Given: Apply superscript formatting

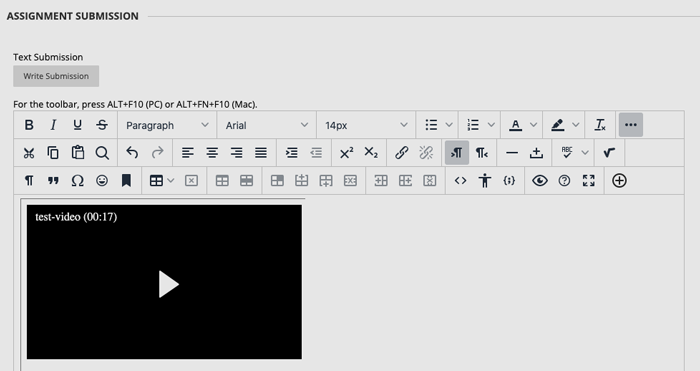Looking at the screenshot, I should tap(346, 153).
